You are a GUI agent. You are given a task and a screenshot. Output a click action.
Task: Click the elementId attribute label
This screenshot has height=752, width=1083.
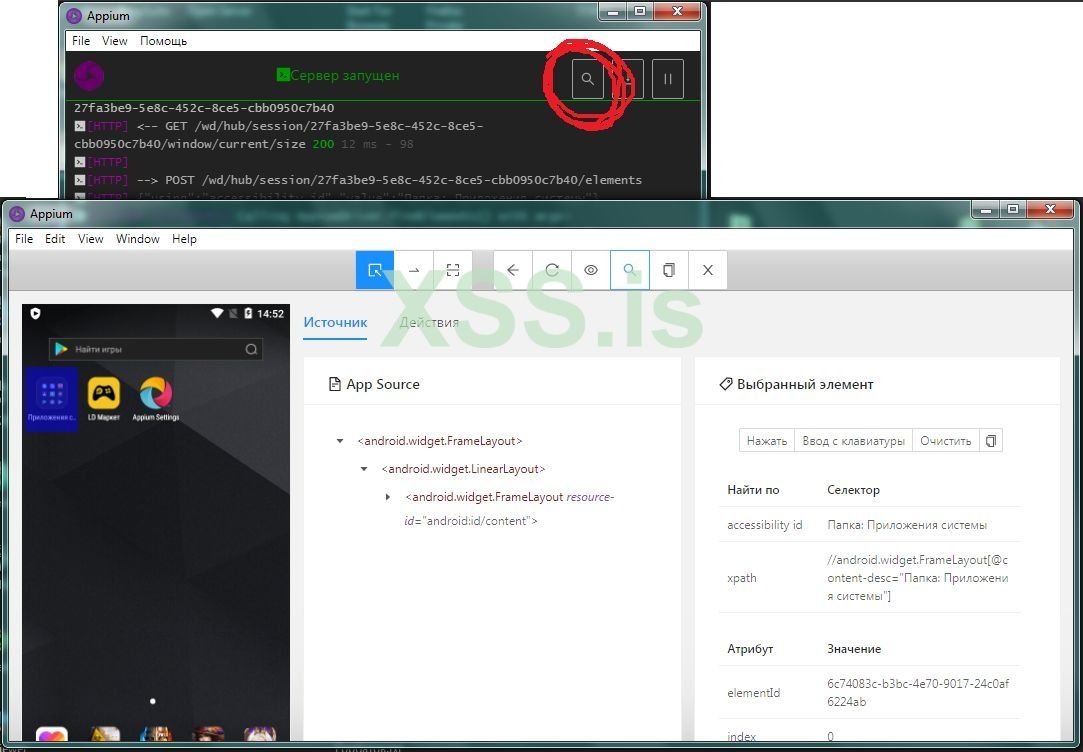754,693
